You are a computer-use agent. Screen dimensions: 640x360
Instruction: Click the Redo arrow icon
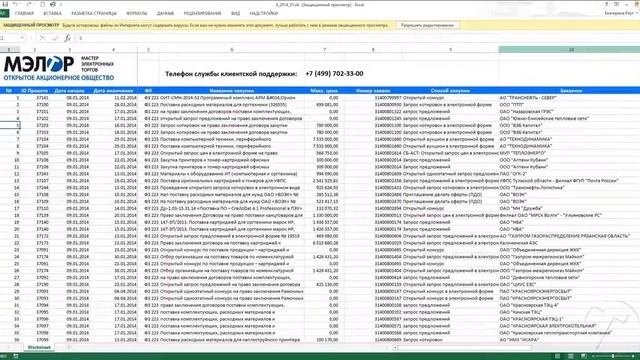pos(29,4)
